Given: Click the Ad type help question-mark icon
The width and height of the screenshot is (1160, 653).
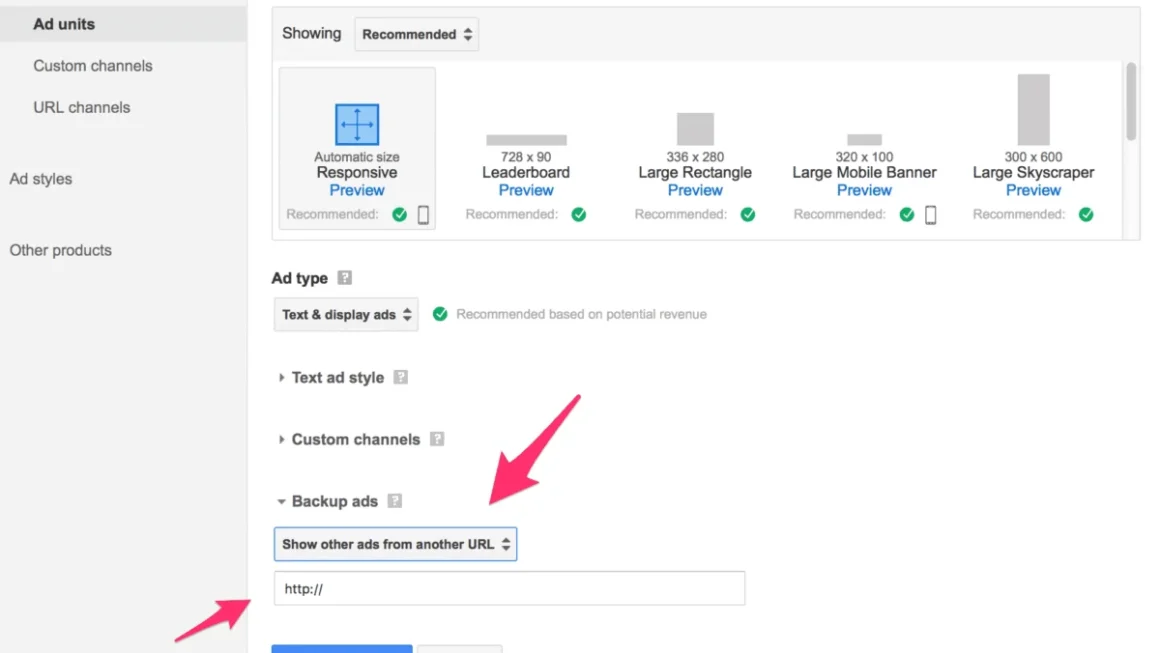Looking at the screenshot, I should click(x=345, y=277).
